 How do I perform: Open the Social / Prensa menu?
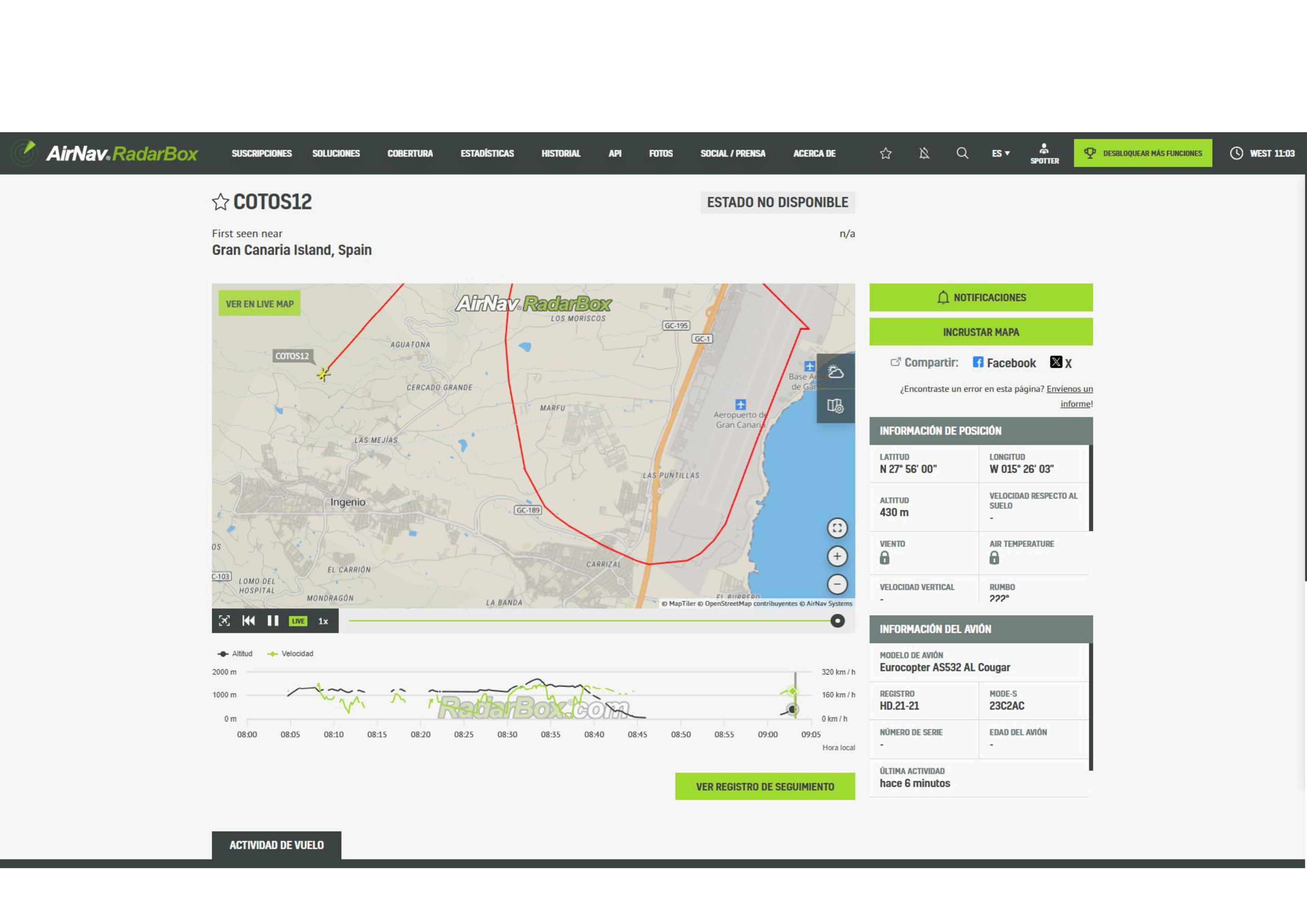[732, 153]
